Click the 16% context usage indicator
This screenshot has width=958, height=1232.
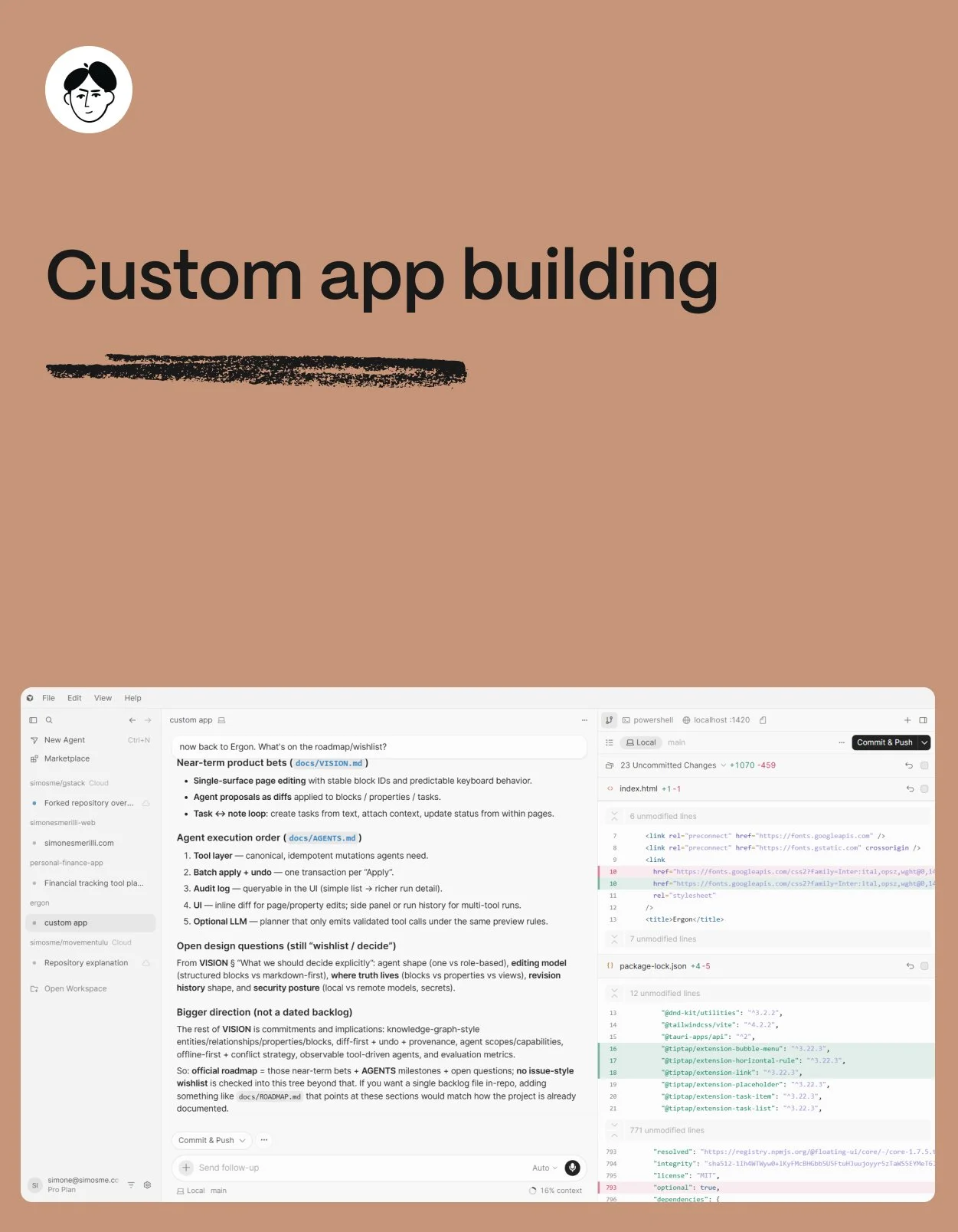pos(555,1191)
